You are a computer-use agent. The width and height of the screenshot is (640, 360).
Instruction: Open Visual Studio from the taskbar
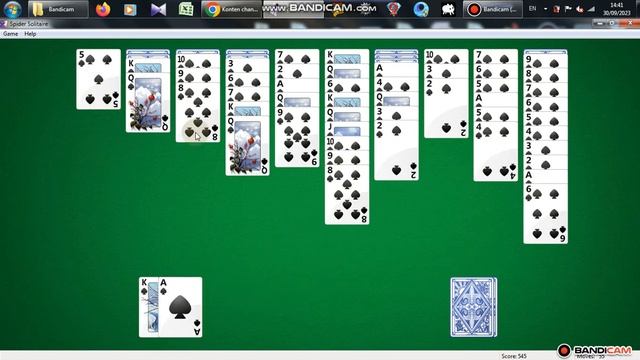point(158,9)
